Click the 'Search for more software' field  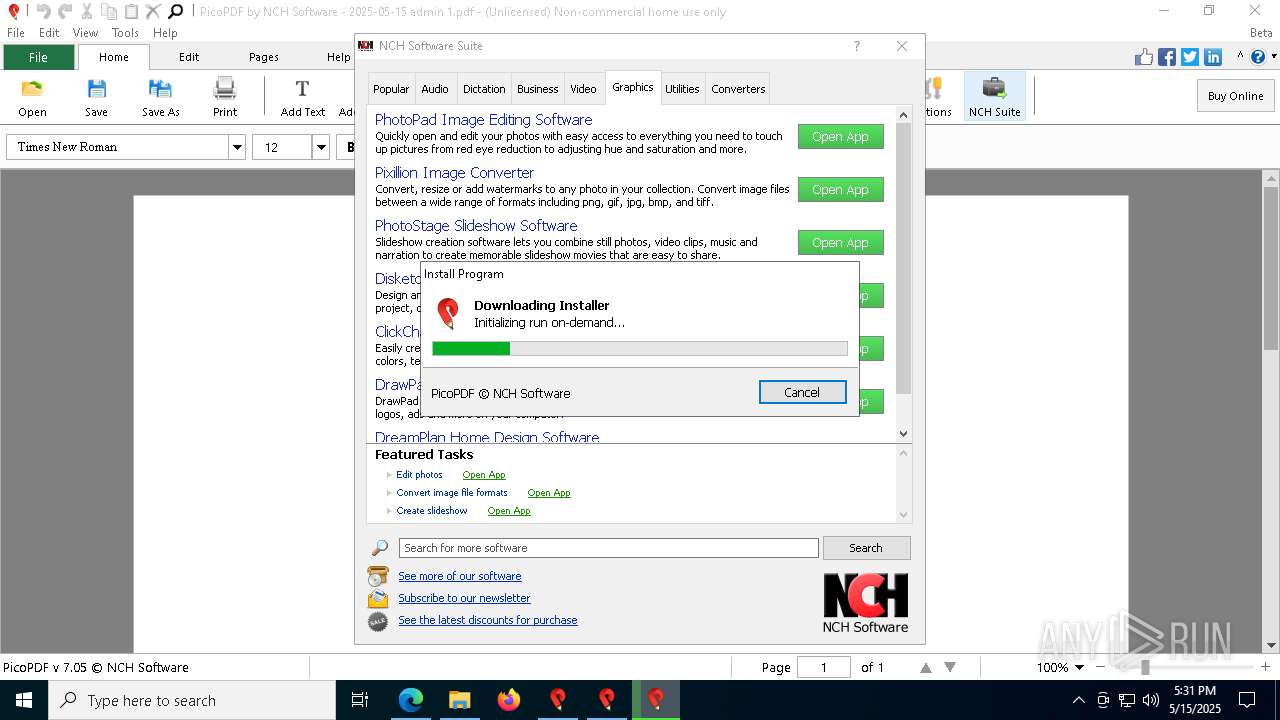click(608, 548)
